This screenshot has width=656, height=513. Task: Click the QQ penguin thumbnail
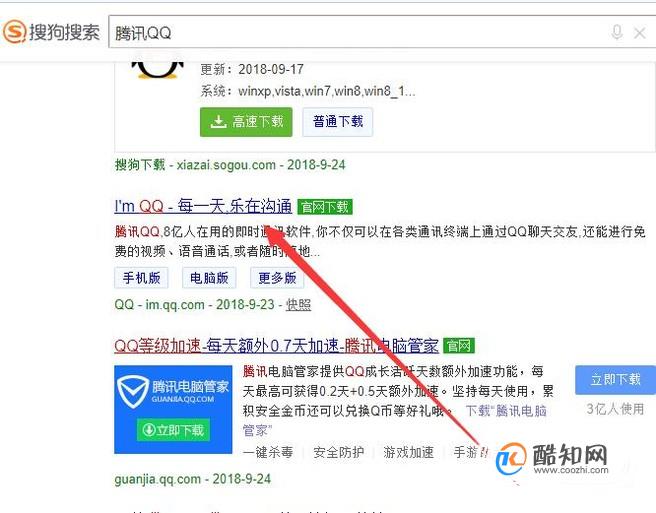tap(158, 70)
